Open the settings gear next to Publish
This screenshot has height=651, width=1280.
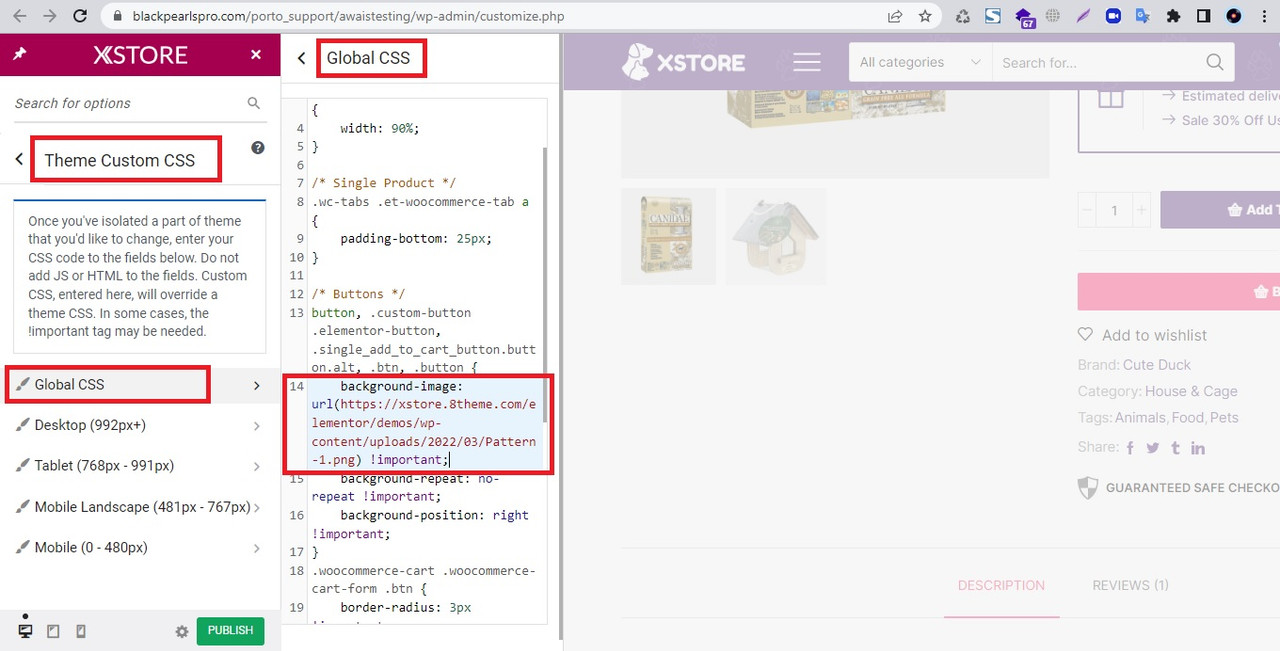(x=182, y=631)
